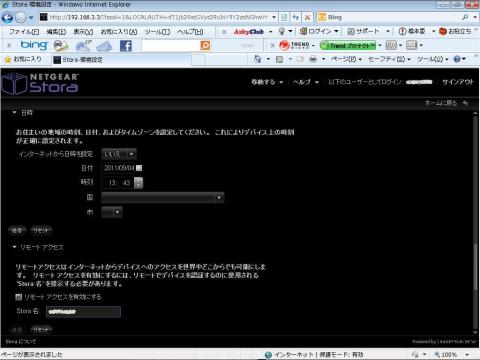480x360 pixels.
Task: Click the lightbulb icon on AshyClub toolbar
Action: 282,31
